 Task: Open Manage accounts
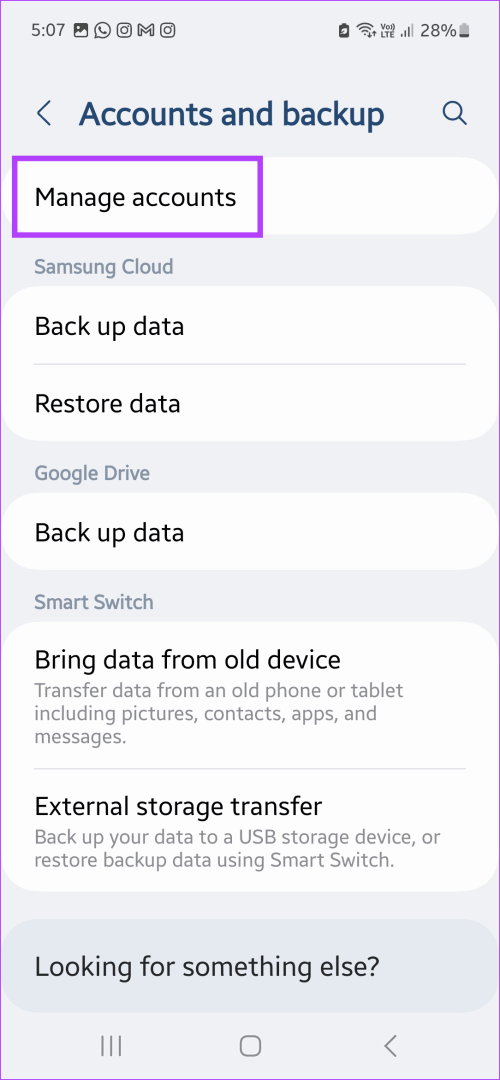(250, 198)
